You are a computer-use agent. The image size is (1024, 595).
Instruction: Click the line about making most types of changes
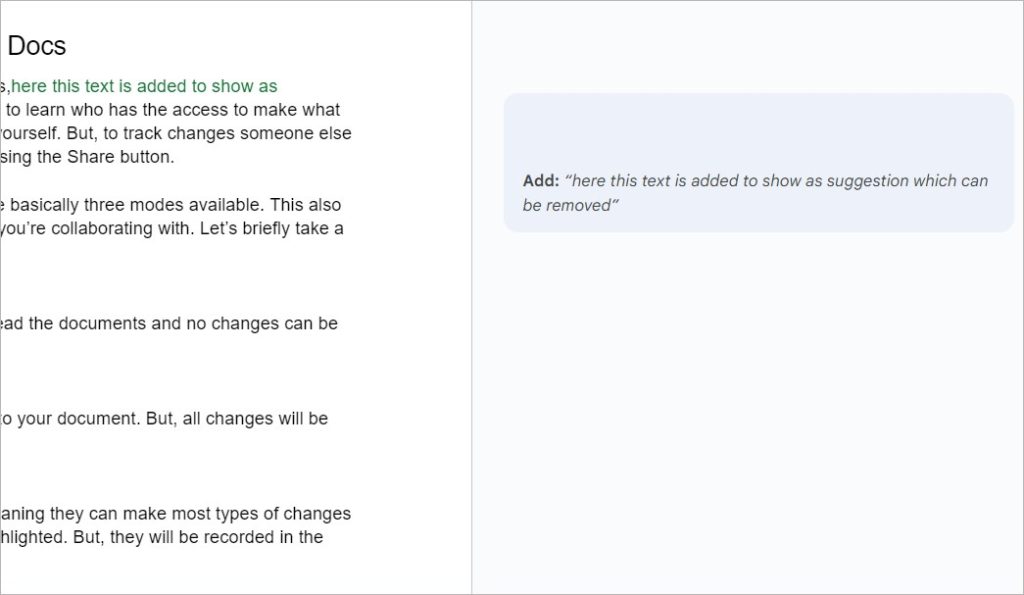coord(175,514)
